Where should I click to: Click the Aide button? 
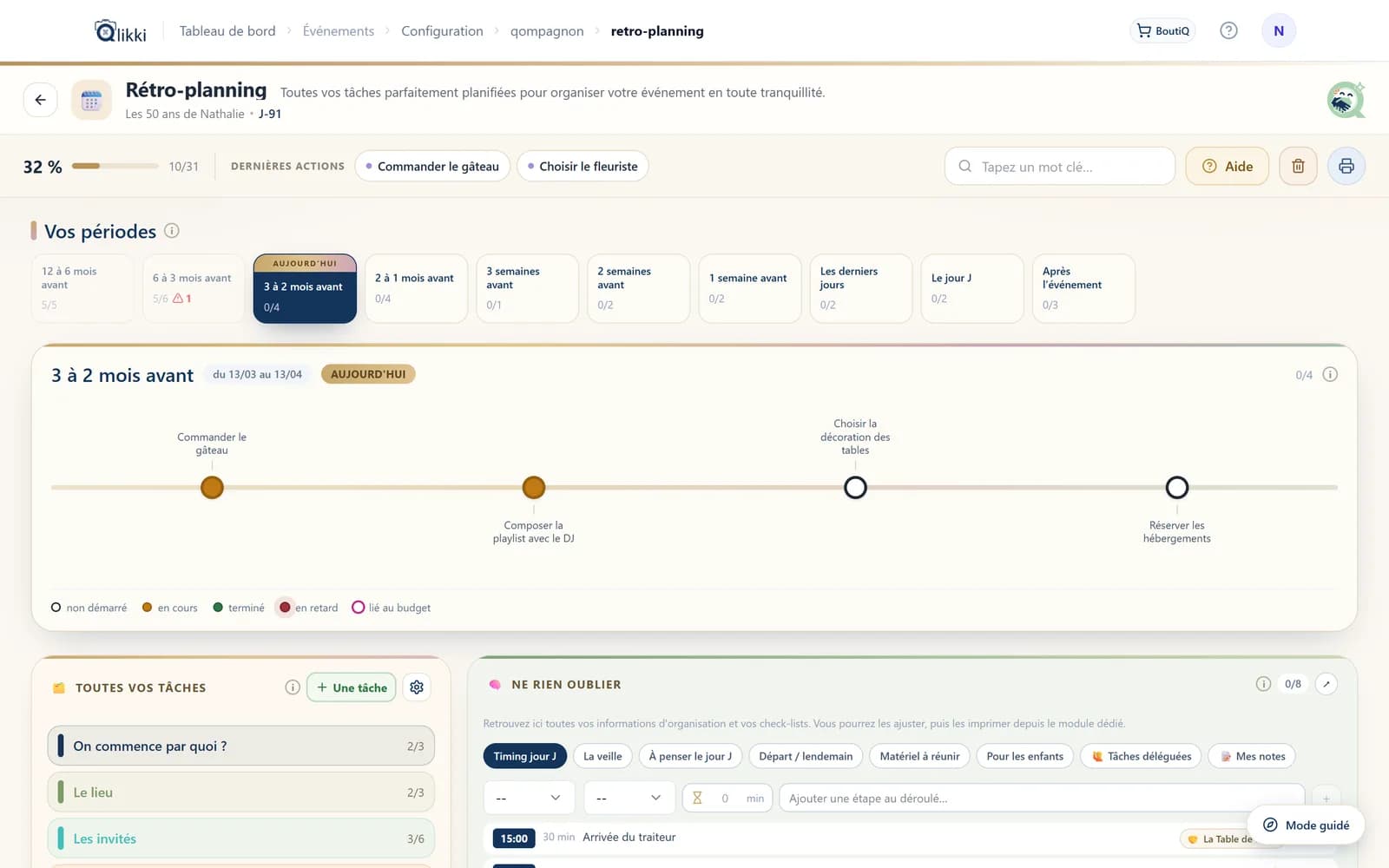pos(1228,166)
